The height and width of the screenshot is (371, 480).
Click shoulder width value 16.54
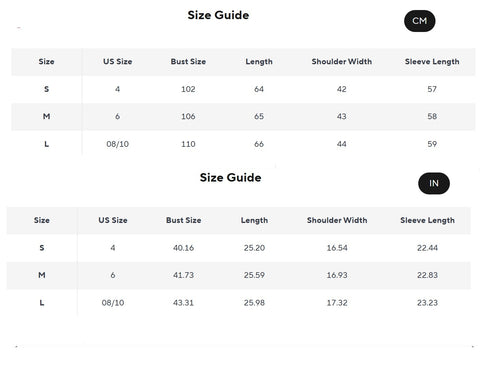click(337, 248)
